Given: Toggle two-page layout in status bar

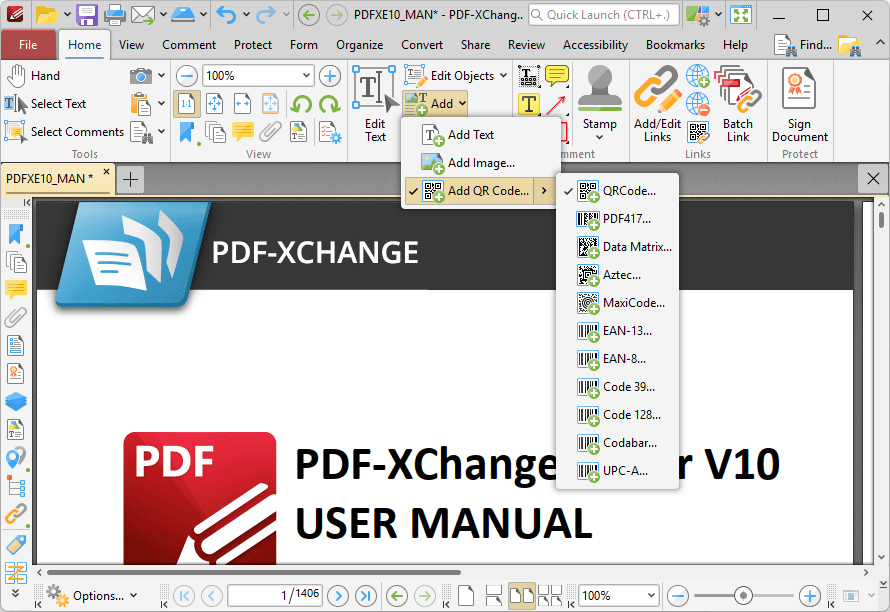Looking at the screenshot, I should (x=522, y=596).
